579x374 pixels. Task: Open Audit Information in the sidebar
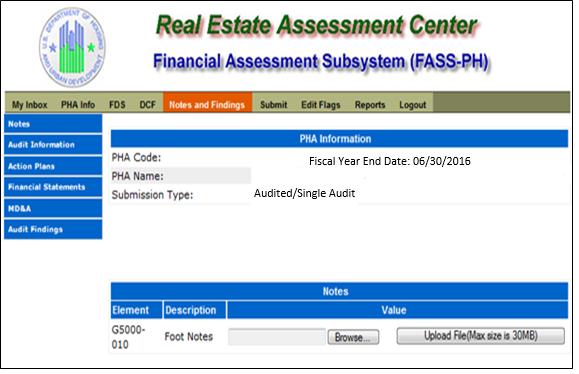click(x=53, y=145)
